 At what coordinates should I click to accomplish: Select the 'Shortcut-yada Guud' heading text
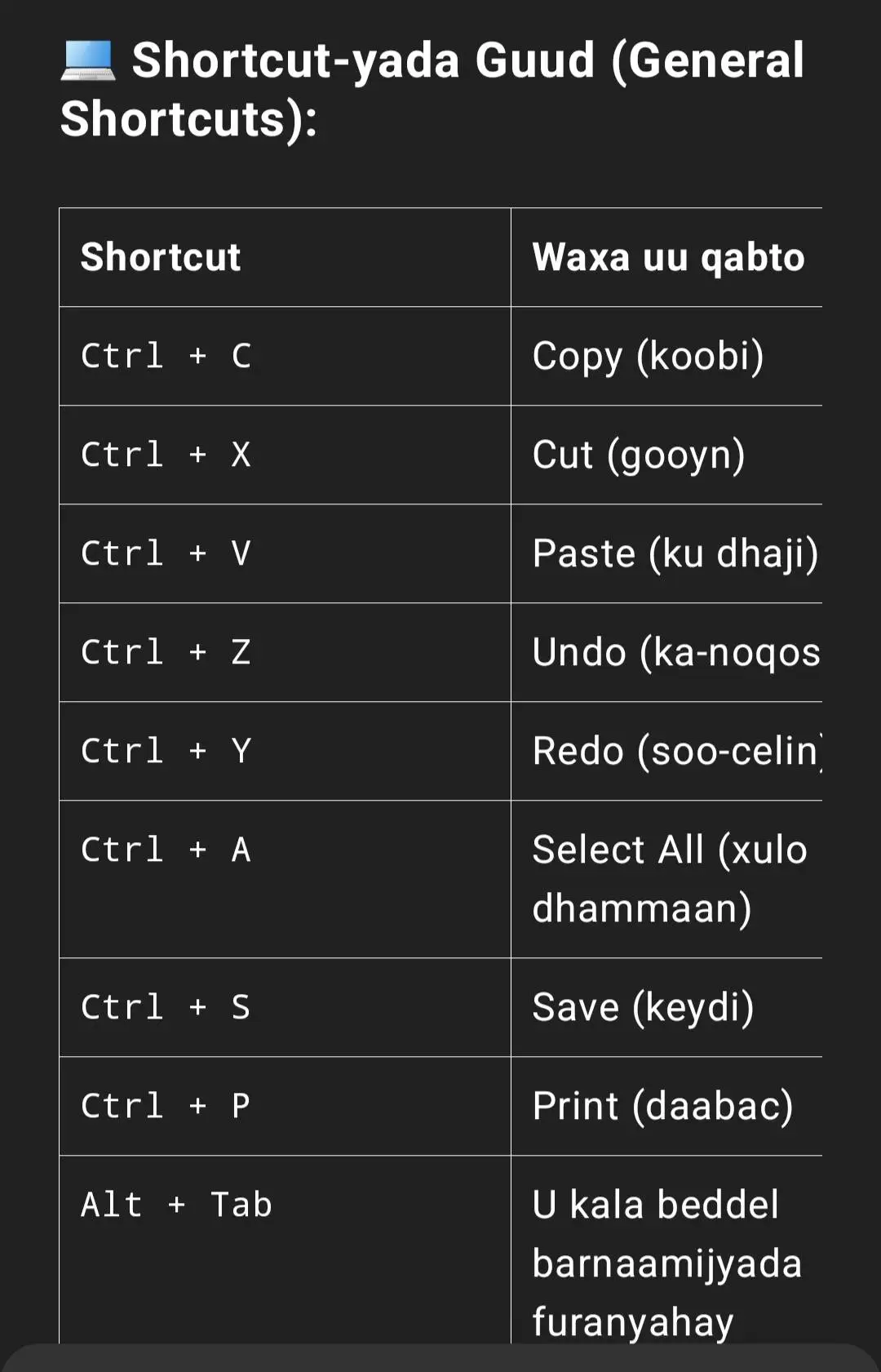[x=363, y=60]
